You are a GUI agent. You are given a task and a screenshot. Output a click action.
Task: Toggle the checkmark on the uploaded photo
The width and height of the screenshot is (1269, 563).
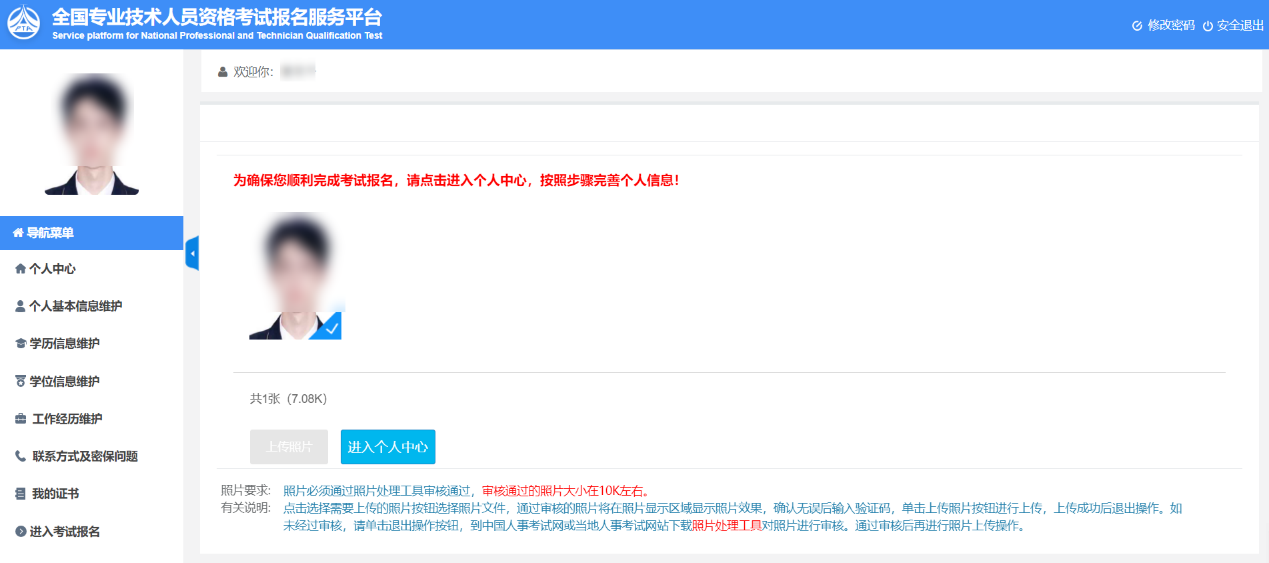[x=331, y=327]
